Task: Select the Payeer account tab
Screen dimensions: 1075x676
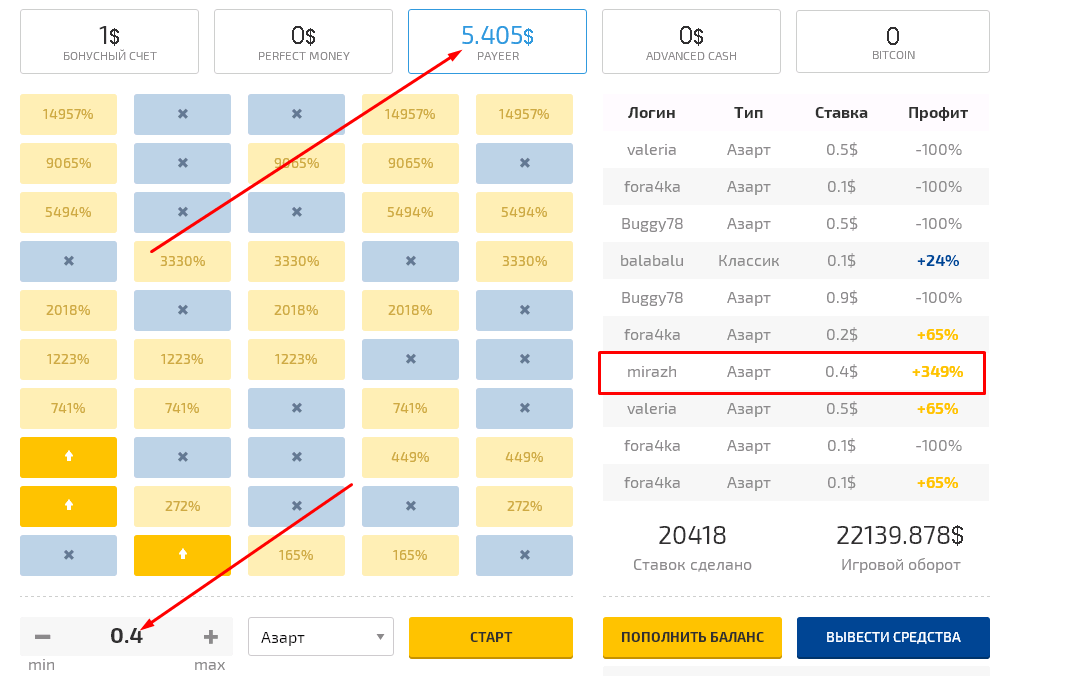Action: (x=497, y=41)
